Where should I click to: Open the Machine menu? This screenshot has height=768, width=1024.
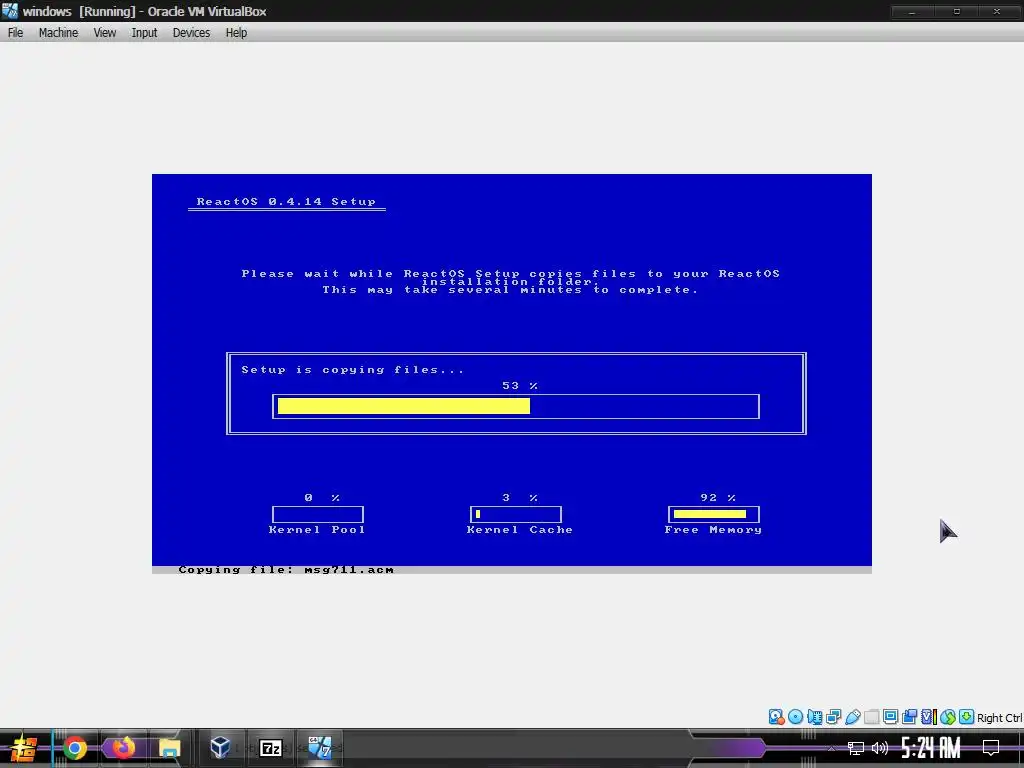58,33
